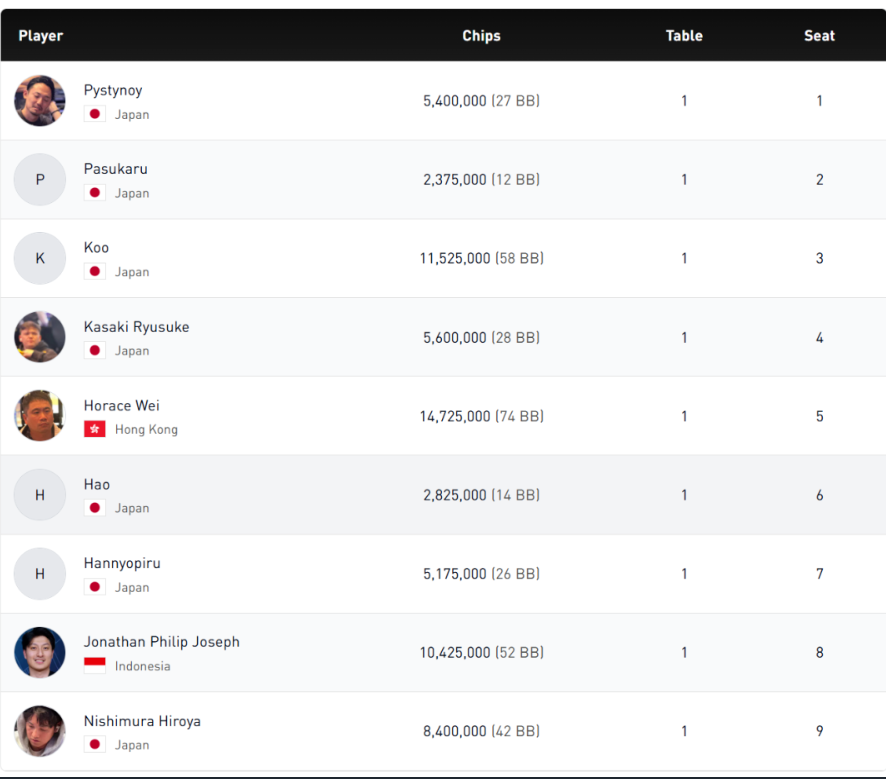Click the Hong Kong flag icon

click(x=95, y=429)
